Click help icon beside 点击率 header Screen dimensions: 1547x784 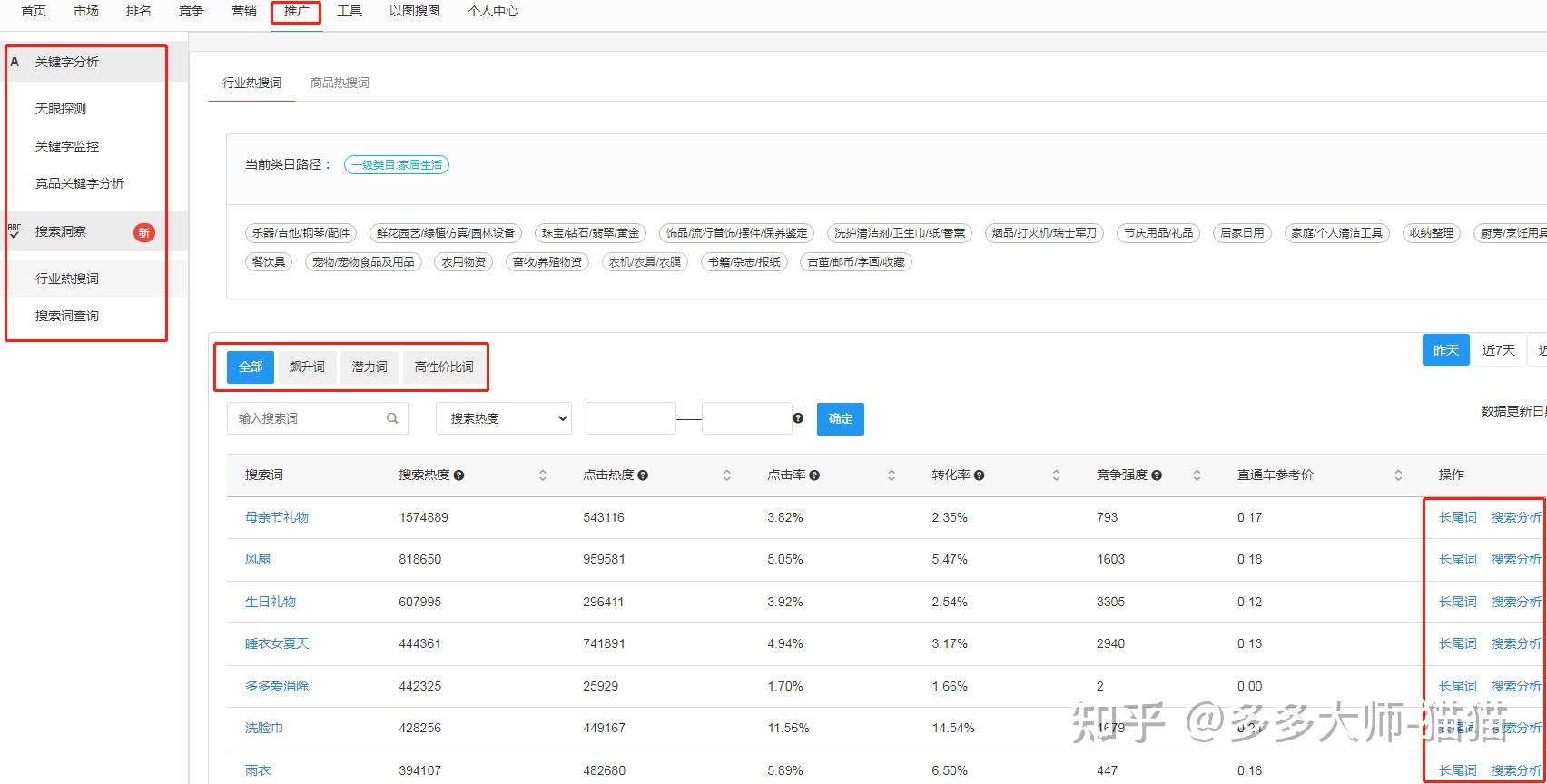[x=815, y=475]
